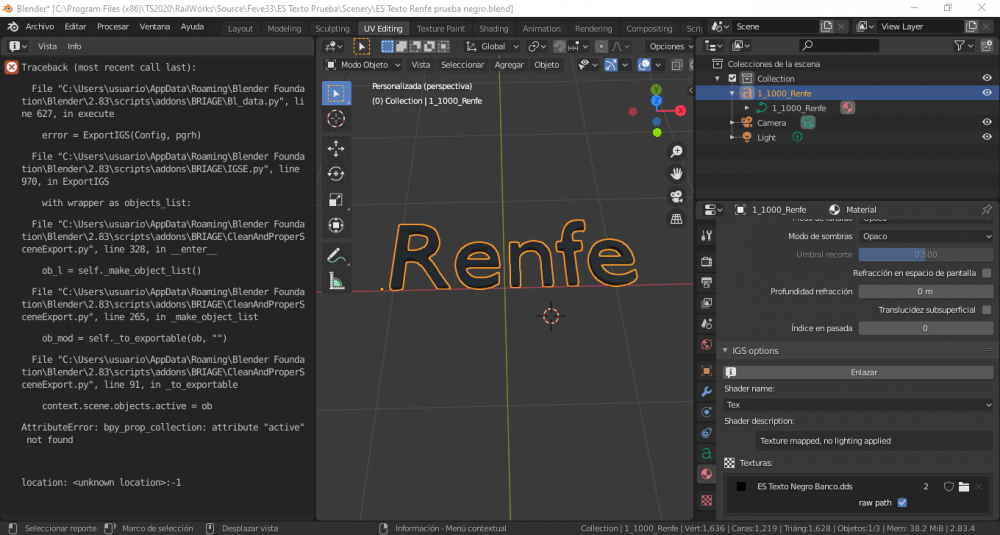Screen dimensions: 1000x535
Task: Open the Output properties tab icon
Action: (707, 282)
